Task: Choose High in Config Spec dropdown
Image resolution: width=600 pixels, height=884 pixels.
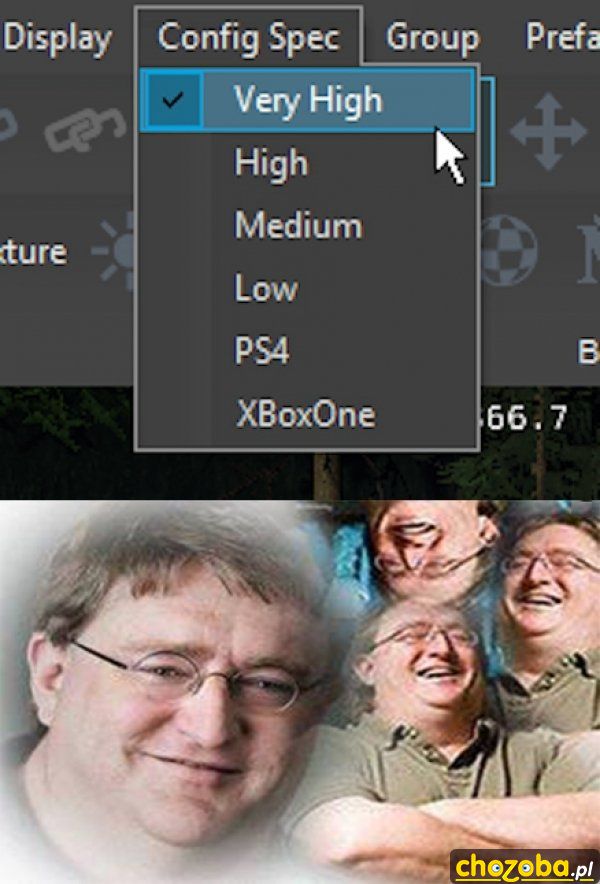Action: [307, 163]
